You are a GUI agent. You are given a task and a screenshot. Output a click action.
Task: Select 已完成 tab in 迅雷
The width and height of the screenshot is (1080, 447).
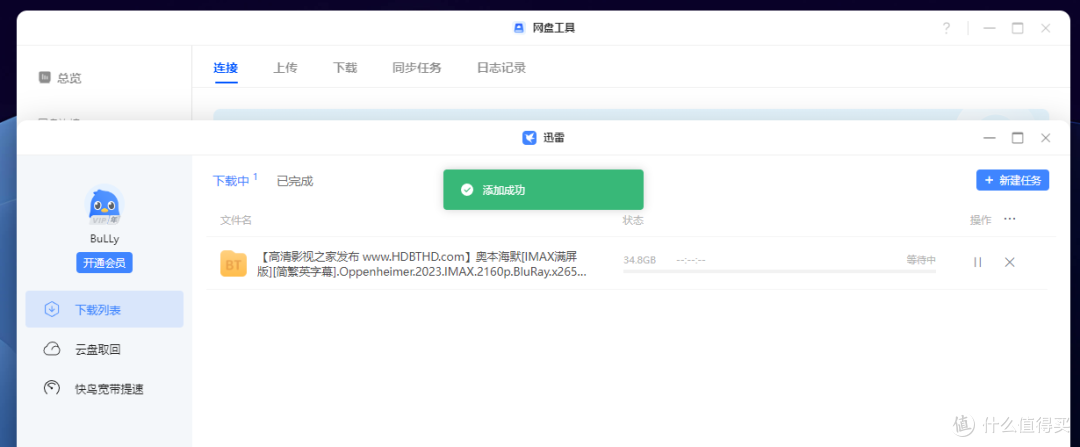click(295, 181)
